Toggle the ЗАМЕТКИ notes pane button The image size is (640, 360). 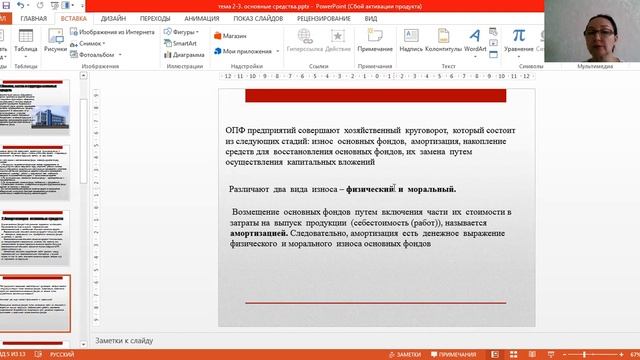[404, 354]
